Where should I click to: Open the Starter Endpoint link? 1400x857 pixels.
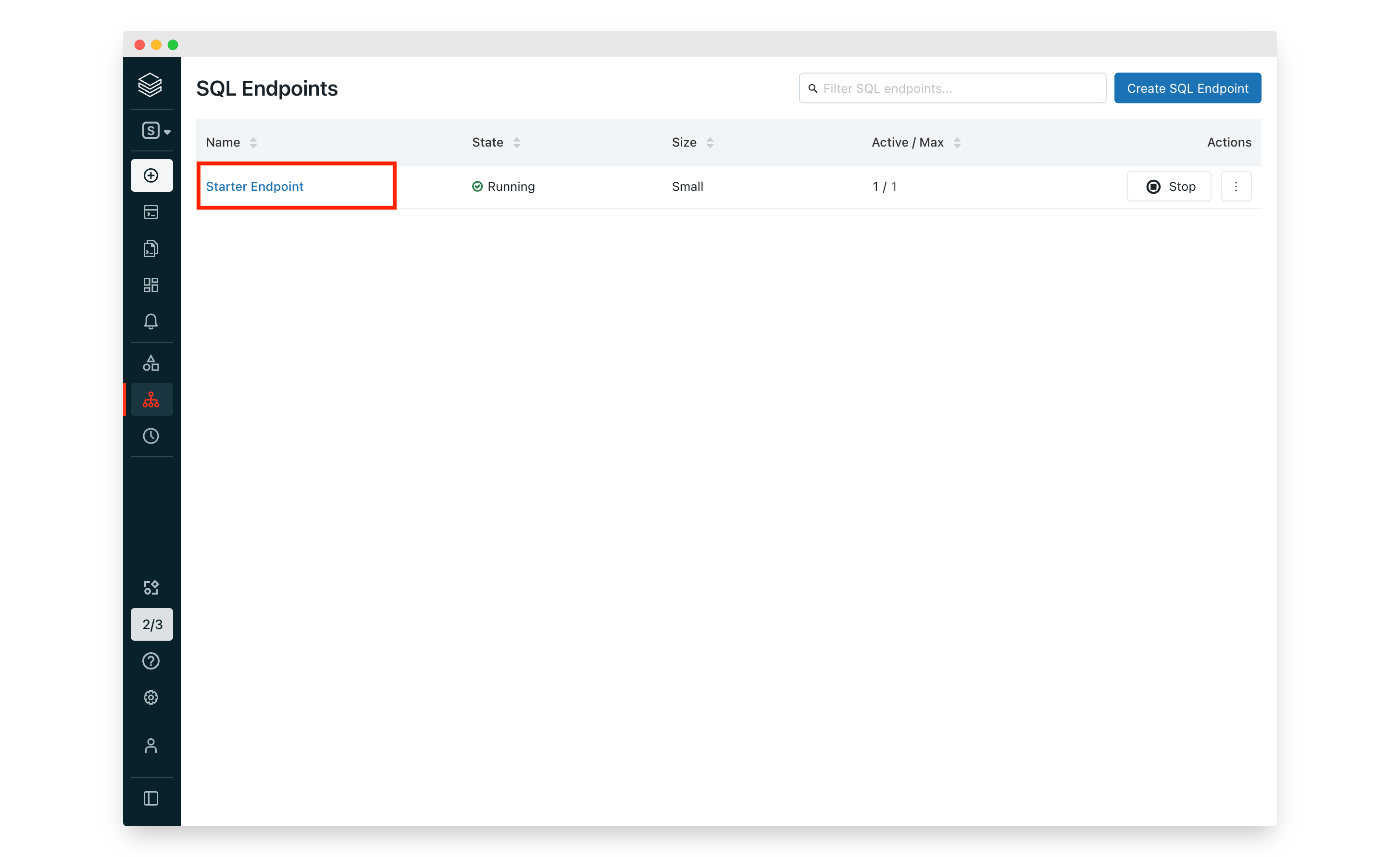click(x=254, y=186)
